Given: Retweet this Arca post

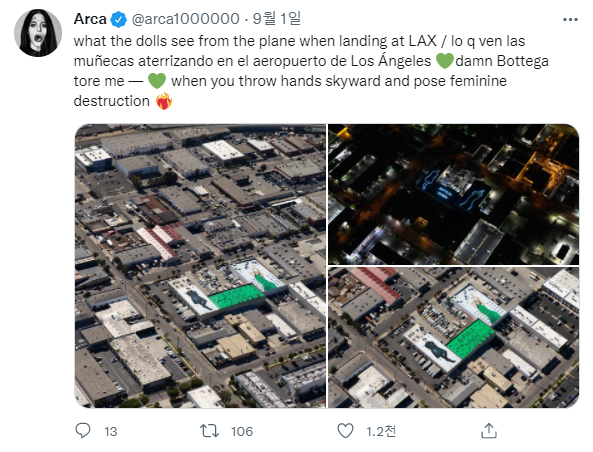Looking at the screenshot, I should [x=209, y=431].
